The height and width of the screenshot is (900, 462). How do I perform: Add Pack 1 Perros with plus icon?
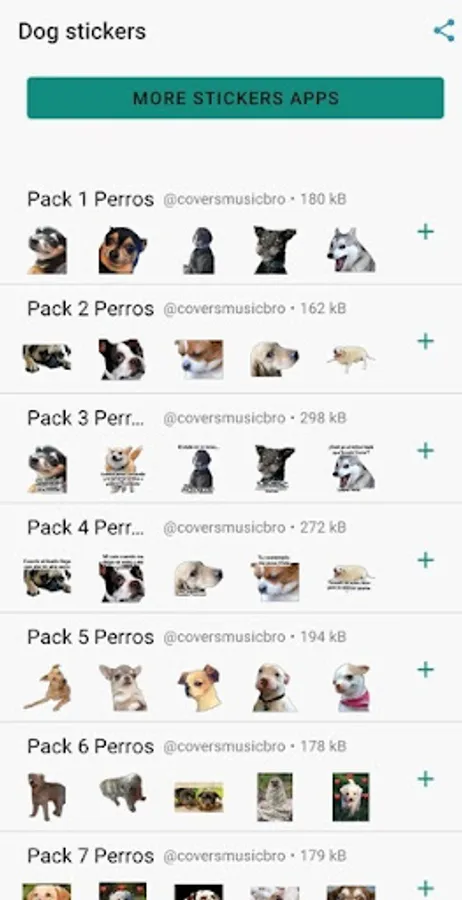click(425, 232)
